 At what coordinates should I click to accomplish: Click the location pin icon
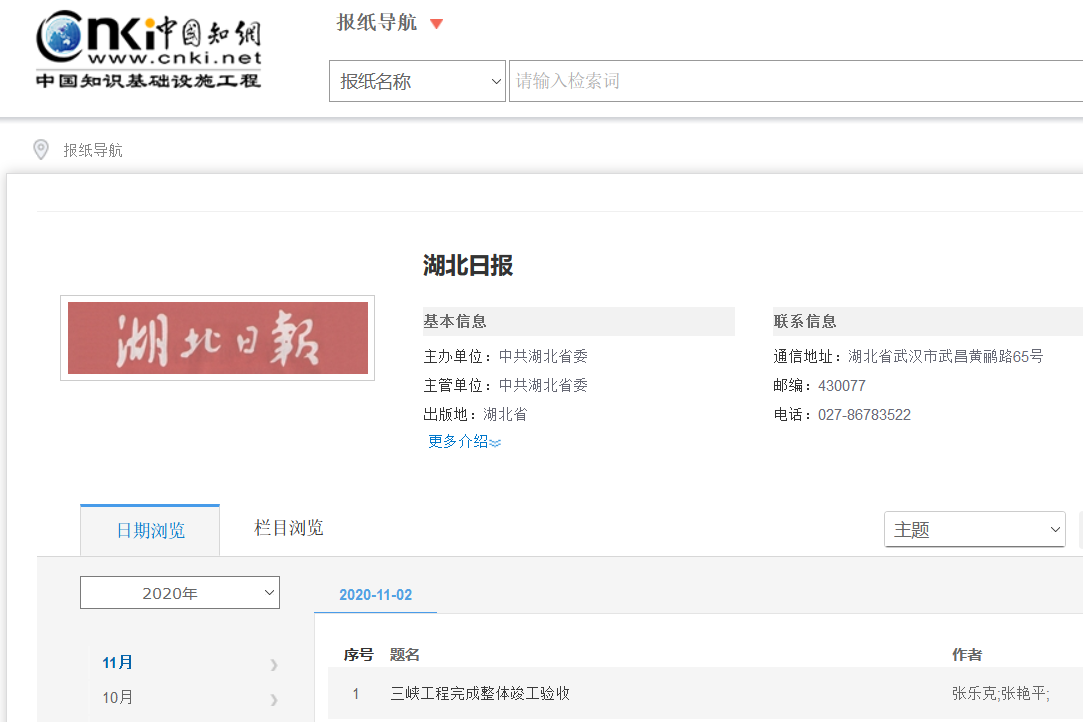coord(41,150)
